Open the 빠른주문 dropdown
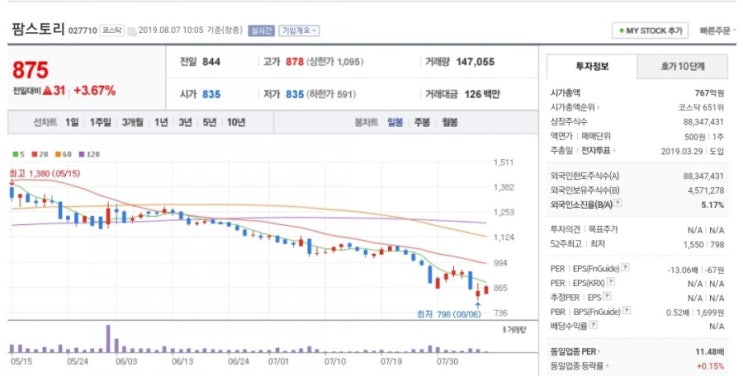 coord(717,31)
